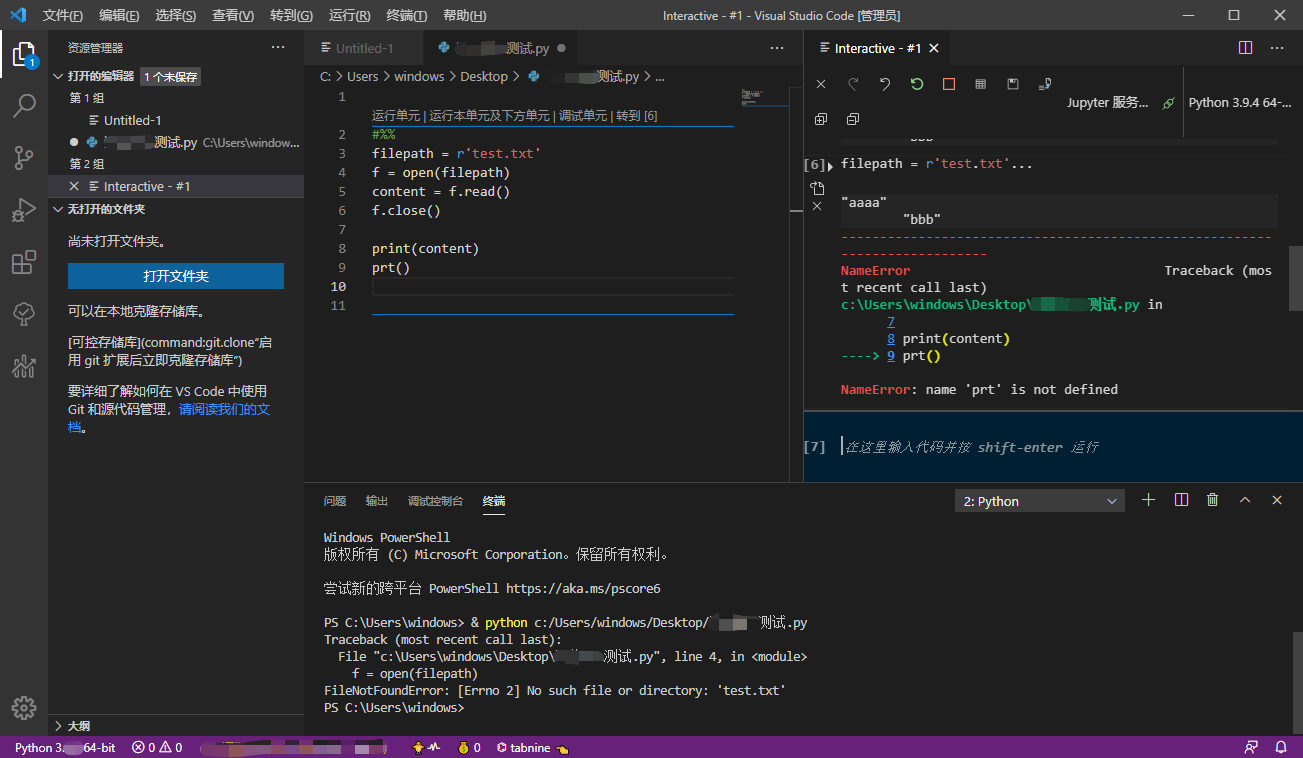Switch to Output tab 输出 in panel
Image resolution: width=1303 pixels, height=758 pixels.
pos(377,501)
